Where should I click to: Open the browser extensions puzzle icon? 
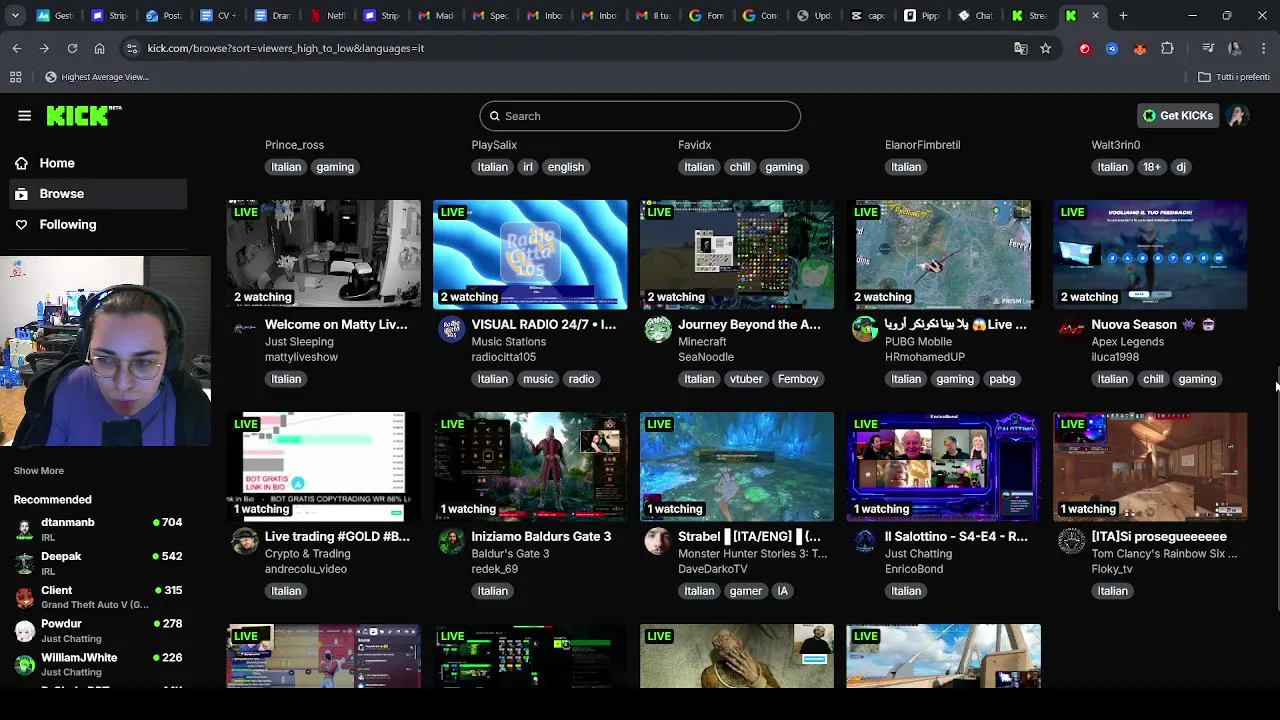[1167, 48]
